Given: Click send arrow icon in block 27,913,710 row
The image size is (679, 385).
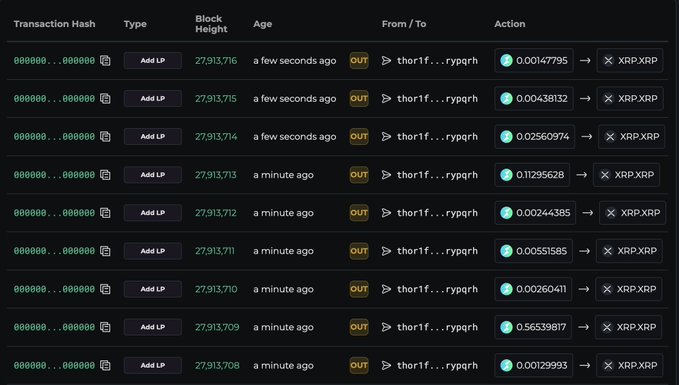Looking at the screenshot, I should (x=386, y=289).
